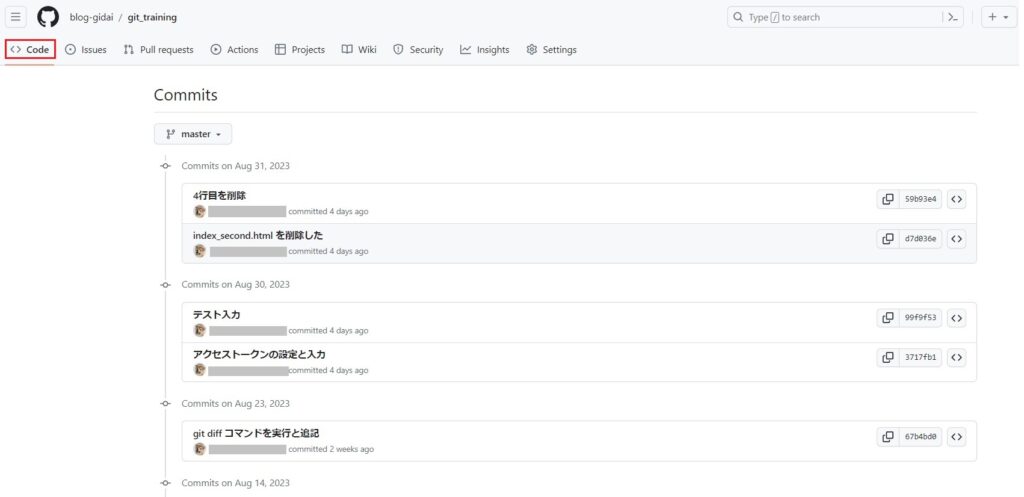This screenshot has height=497, width=1024.
Task: Browse repository at commit 3717fb1
Action: coord(957,357)
